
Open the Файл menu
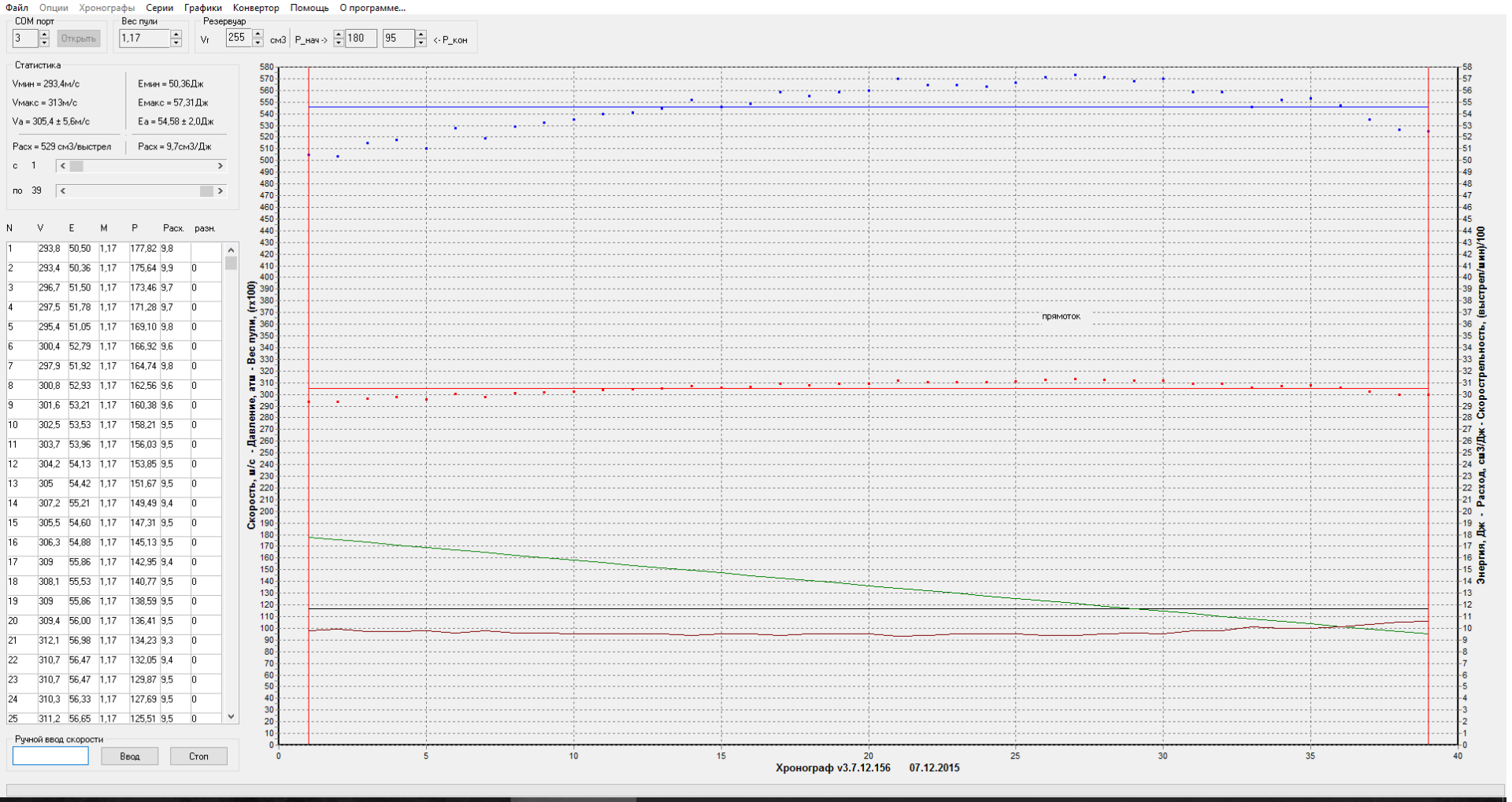[17, 8]
